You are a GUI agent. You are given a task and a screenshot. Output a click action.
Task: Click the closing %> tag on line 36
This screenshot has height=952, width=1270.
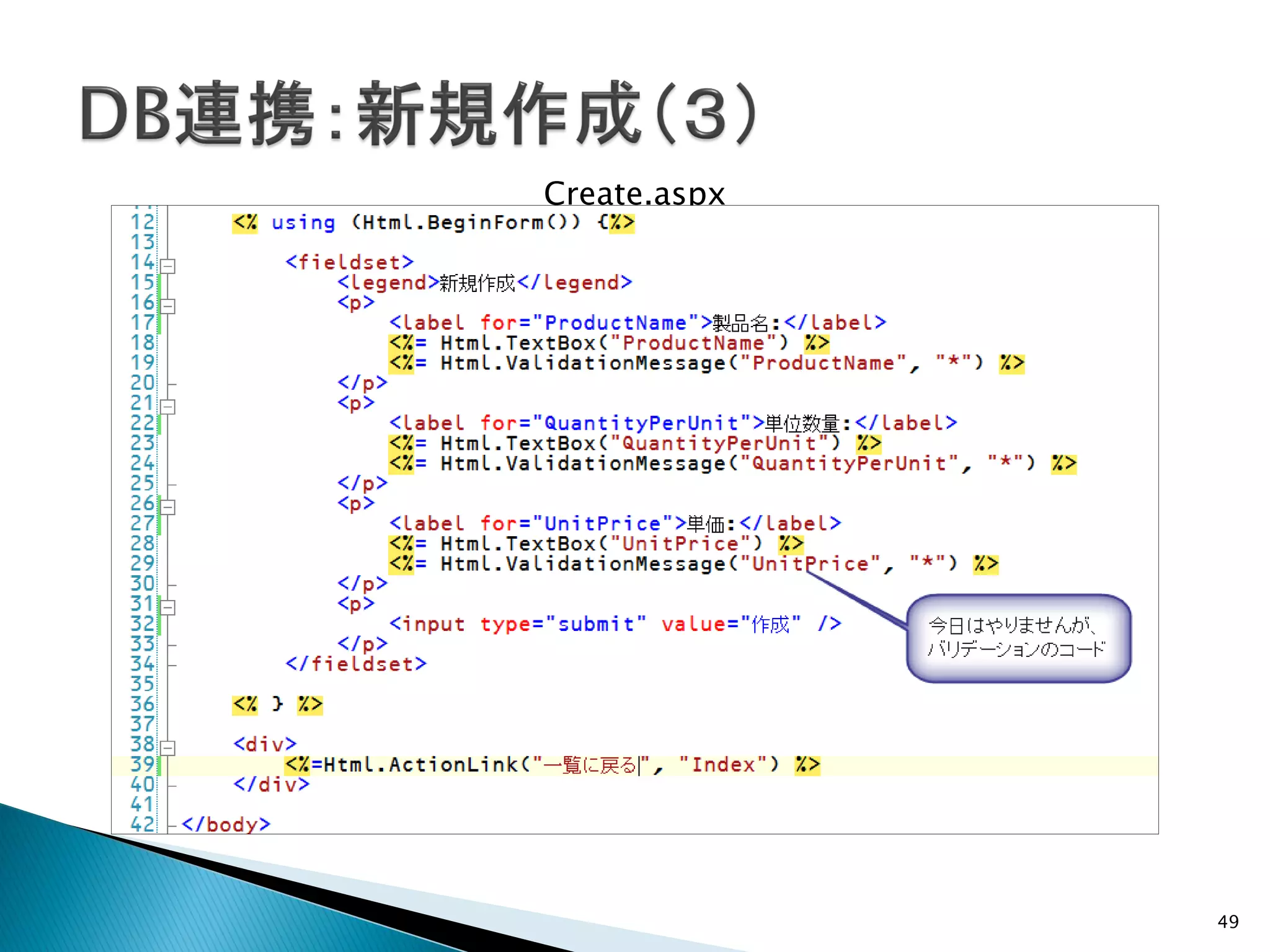pos(309,705)
